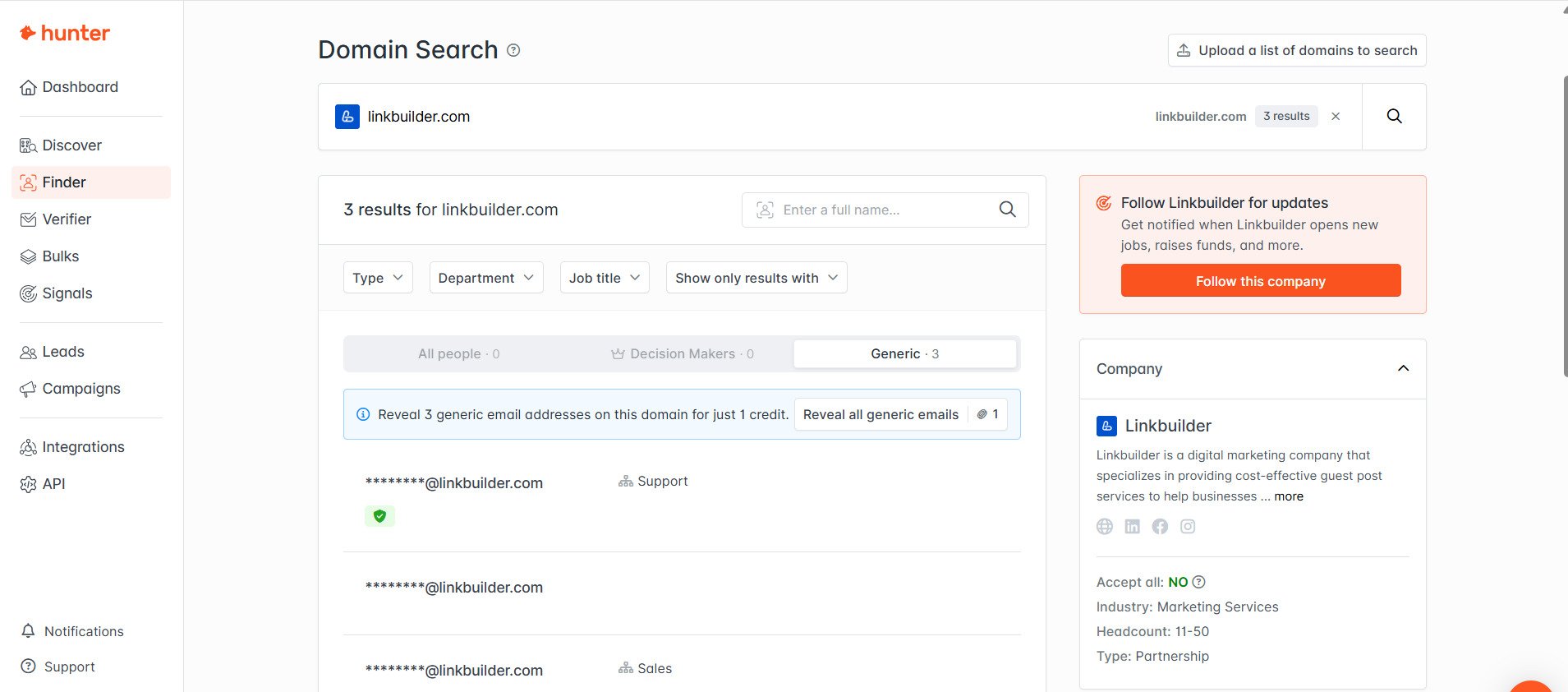Image resolution: width=1568 pixels, height=692 pixels.
Task: Click the Support department email row
Action: pyautogui.click(x=682, y=499)
